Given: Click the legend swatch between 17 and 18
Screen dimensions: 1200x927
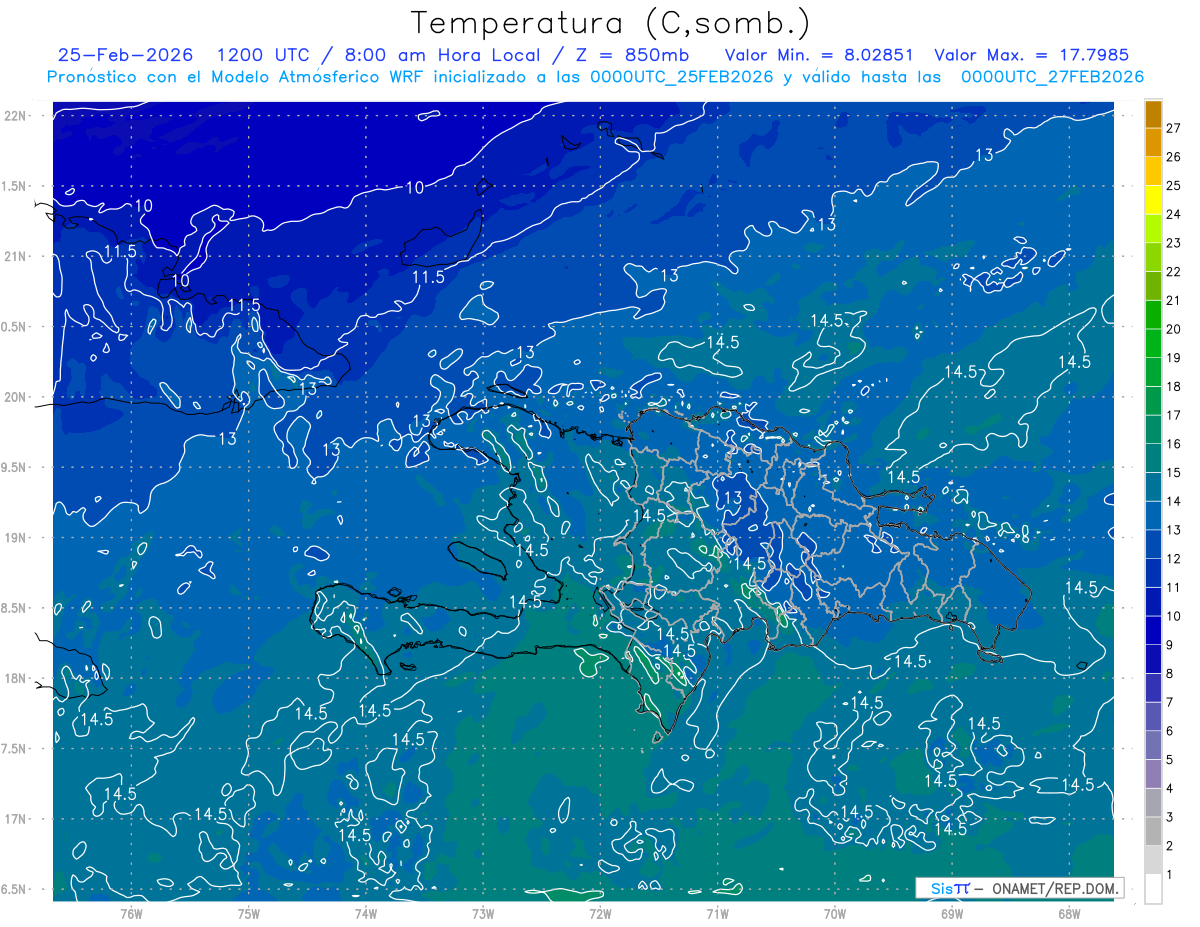Looking at the screenshot, I should coord(1153,401).
